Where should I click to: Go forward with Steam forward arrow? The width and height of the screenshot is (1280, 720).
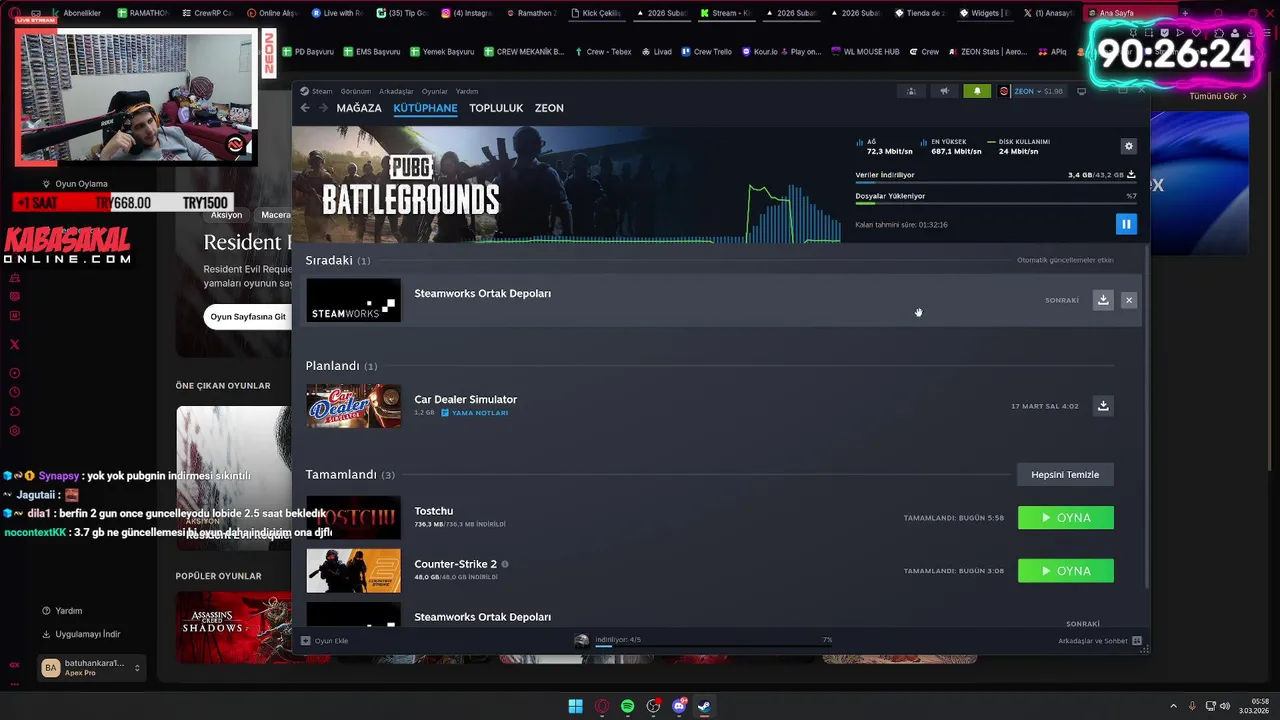click(323, 108)
